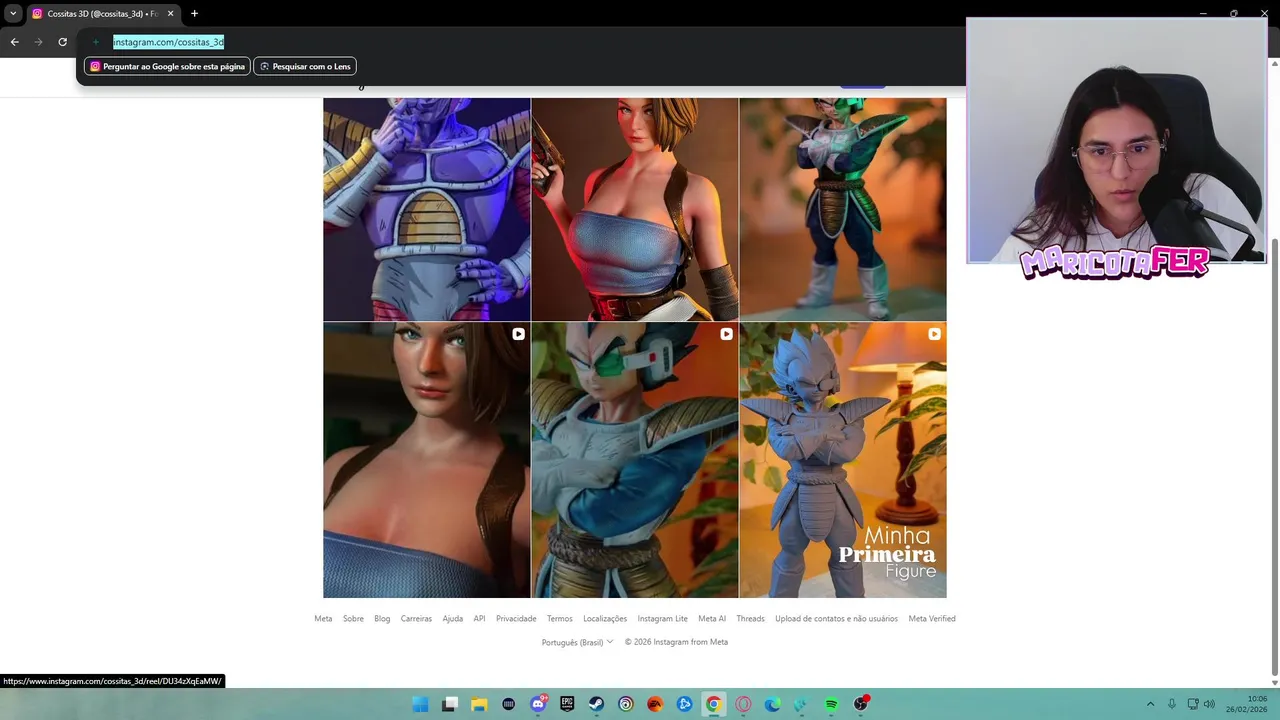1280x720 pixels.
Task: Open the Termos footer link
Action: (x=560, y=618)
